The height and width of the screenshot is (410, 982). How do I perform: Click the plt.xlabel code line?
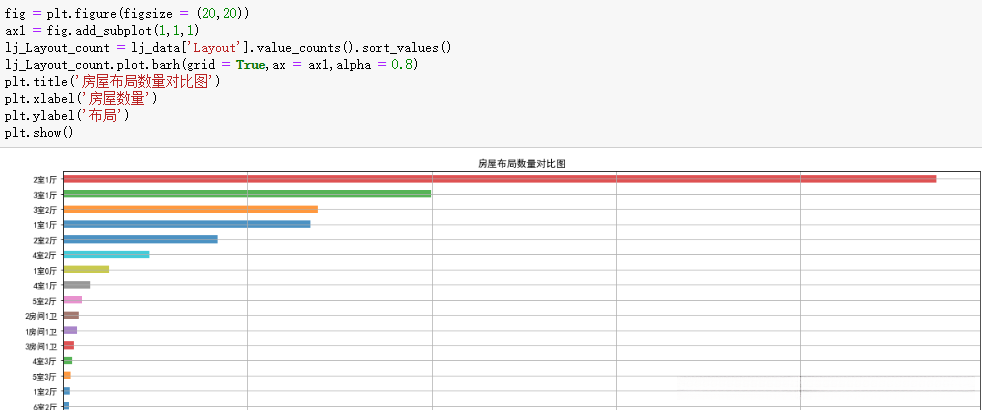(81, 99)
